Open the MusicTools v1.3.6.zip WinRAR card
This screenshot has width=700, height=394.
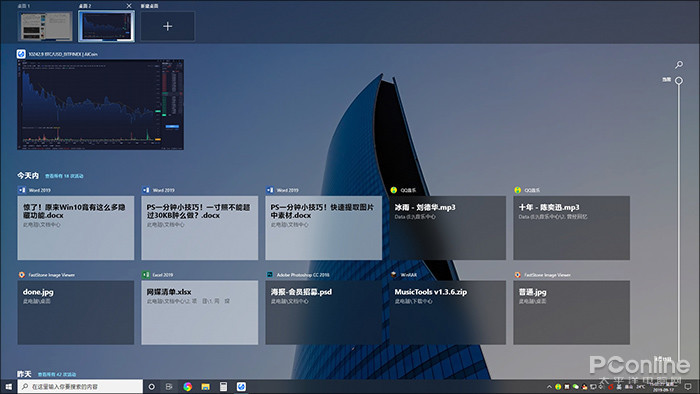coord(447,312)
